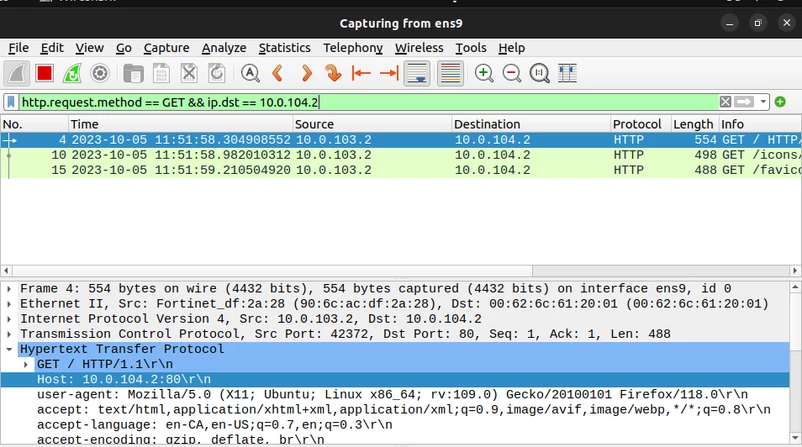Click packet list scroll right arrow

pos(795,271)
